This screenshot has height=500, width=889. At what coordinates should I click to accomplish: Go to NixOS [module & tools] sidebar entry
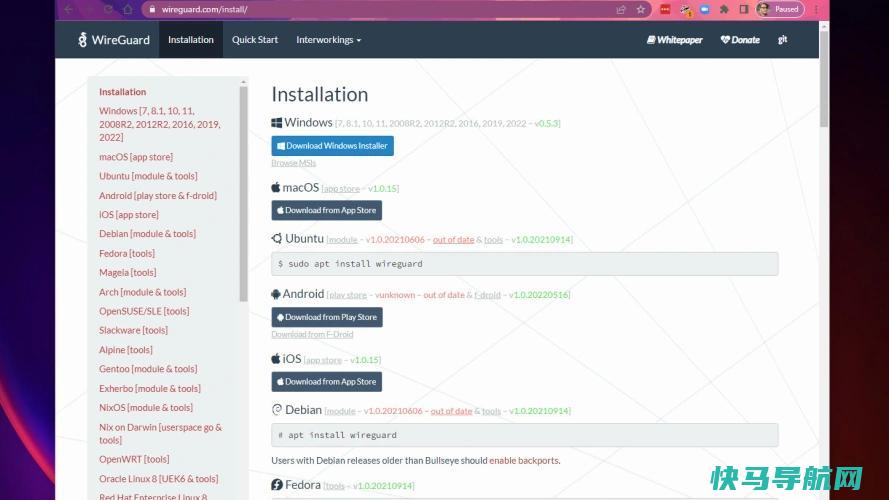[x=146, y=408]
